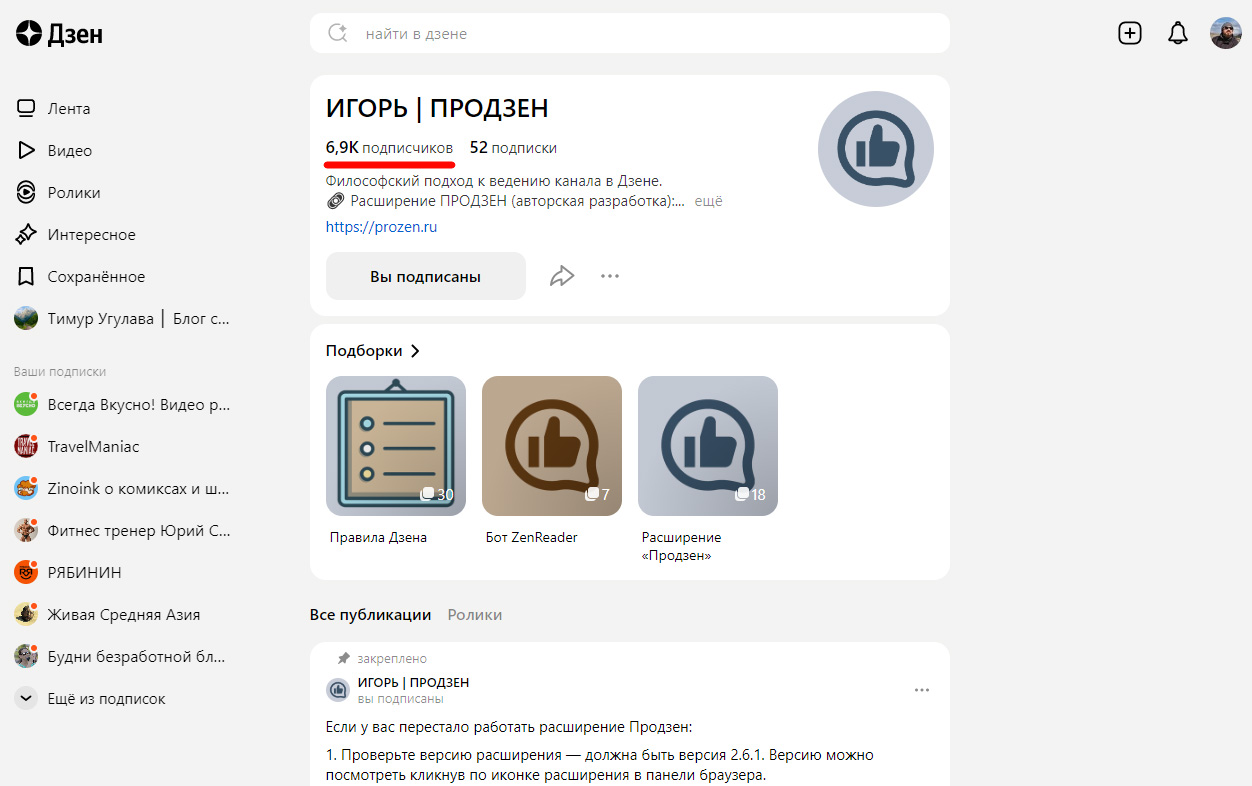The height and width of the screenshot is (786, 1252).
Task: Open the Интересное section
Action: [76, 234]
